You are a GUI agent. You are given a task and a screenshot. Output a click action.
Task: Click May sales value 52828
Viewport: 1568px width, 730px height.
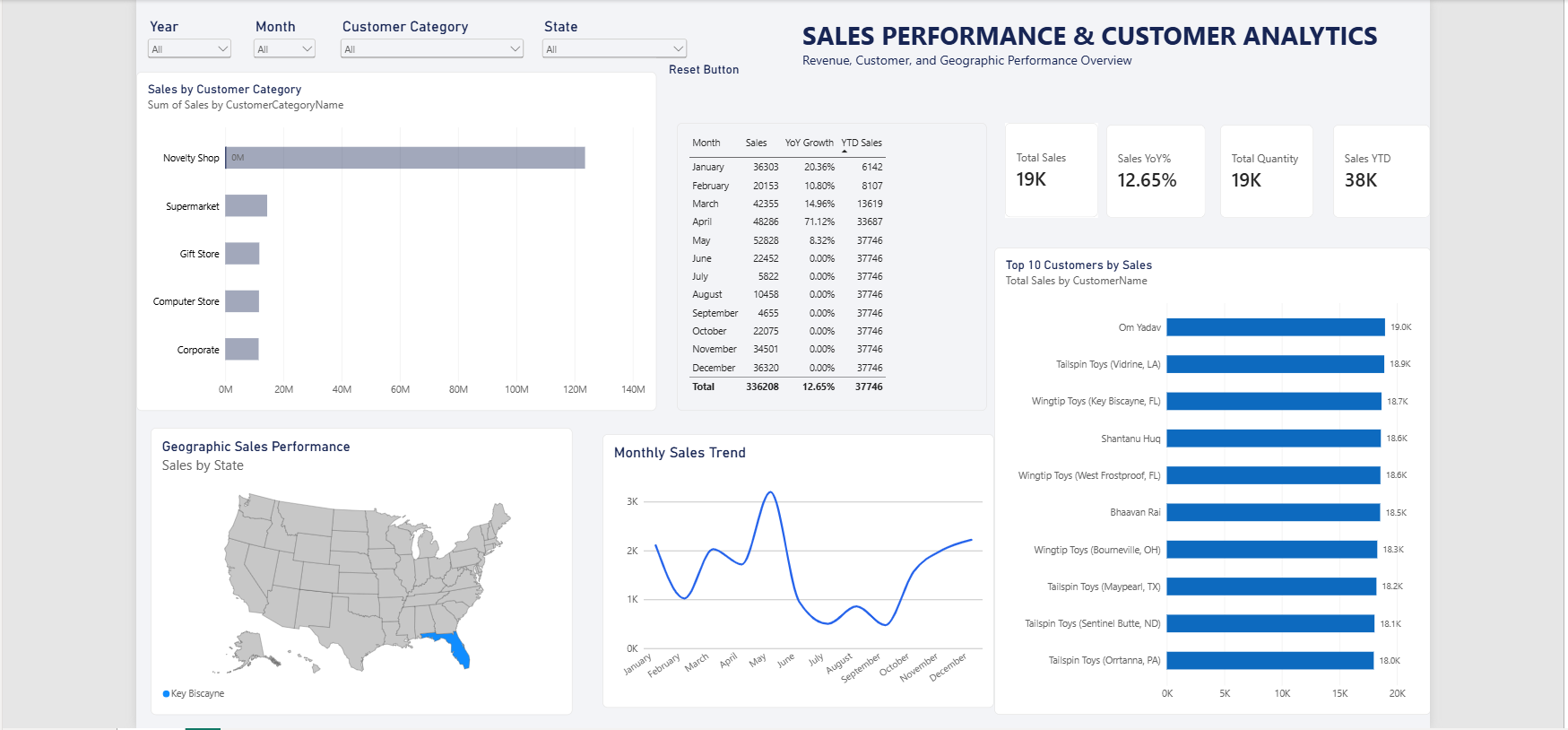[766, 240]
